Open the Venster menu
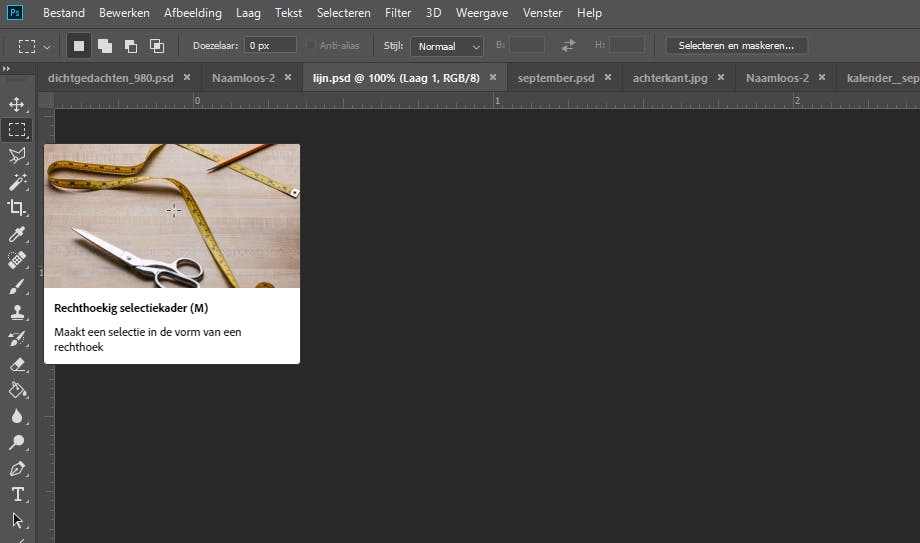The image size is (920, 543). (x=543, y=12)
